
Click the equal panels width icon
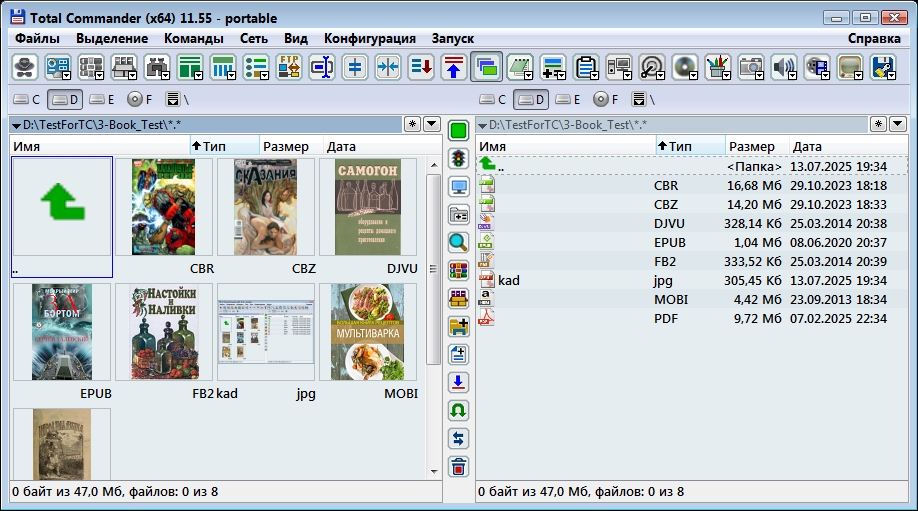(355, 67)
